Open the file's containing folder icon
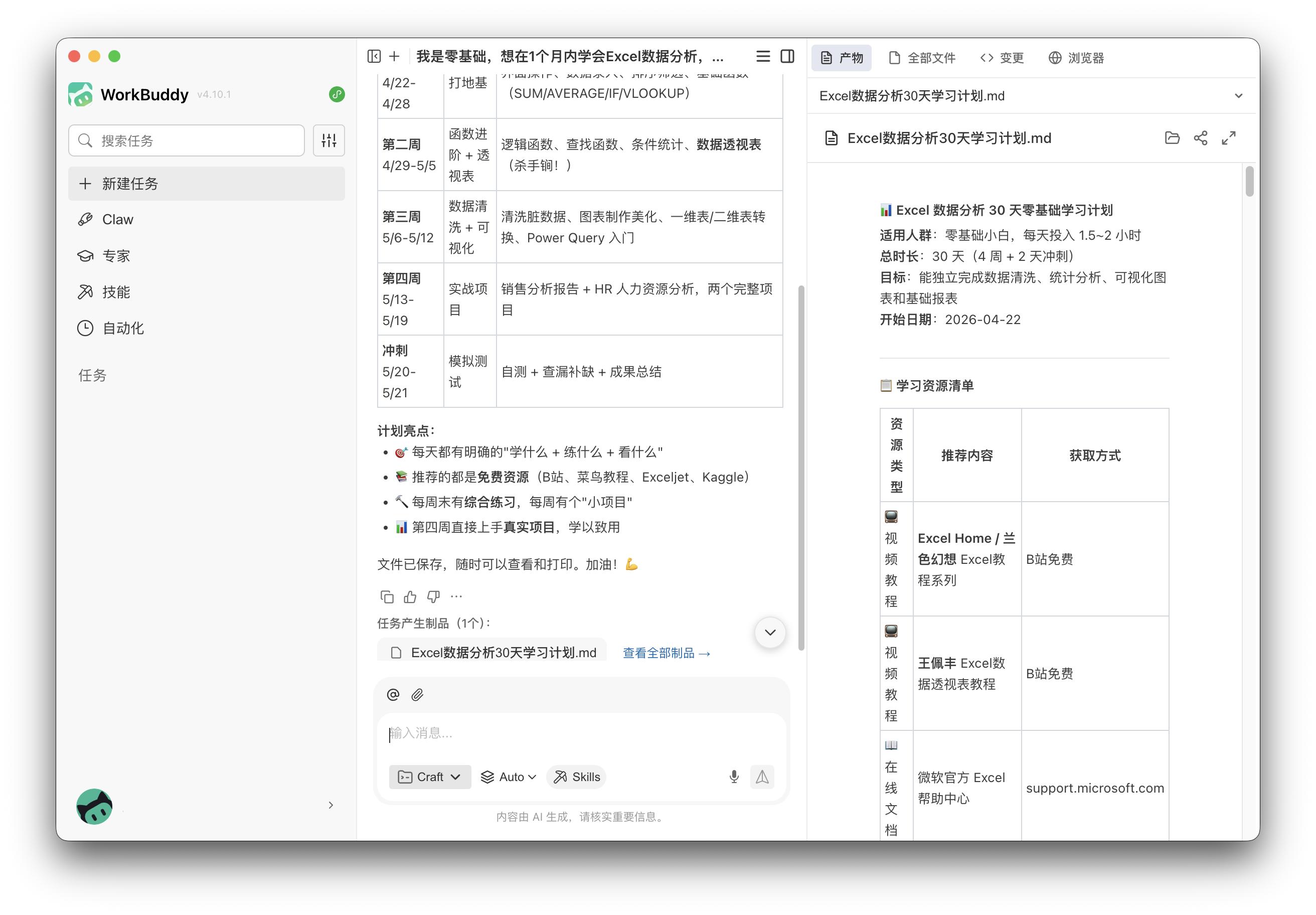The height and width of the screenshot is (915, 1316). click(1172, 138)
